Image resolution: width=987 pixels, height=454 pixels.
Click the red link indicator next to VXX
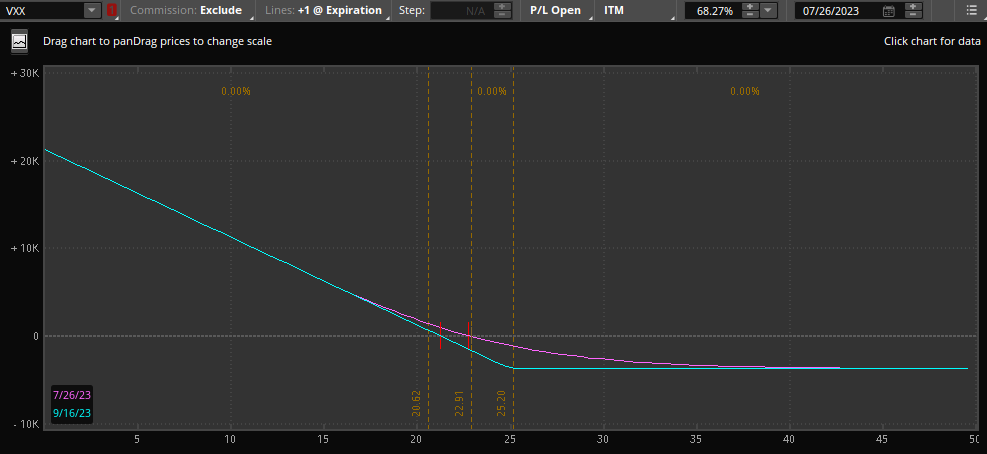[x=112, y=10]
